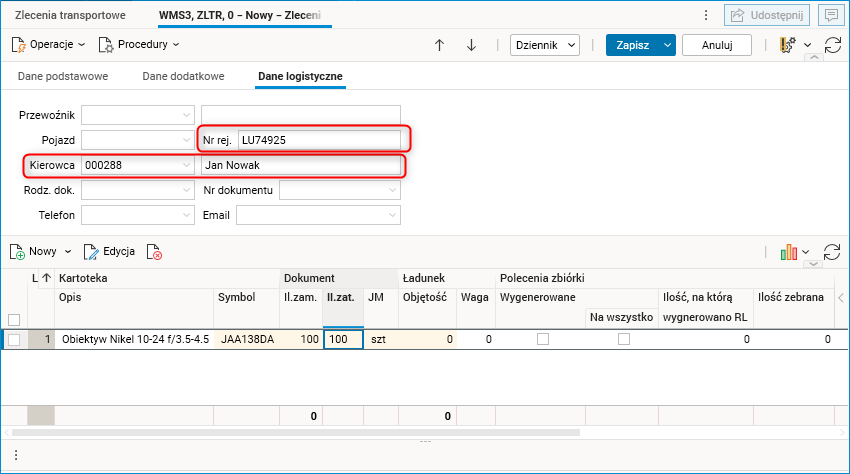The height and width of the screenshot is (474, 850).
Task: Open the Email combo box
Action: (318, 215)
